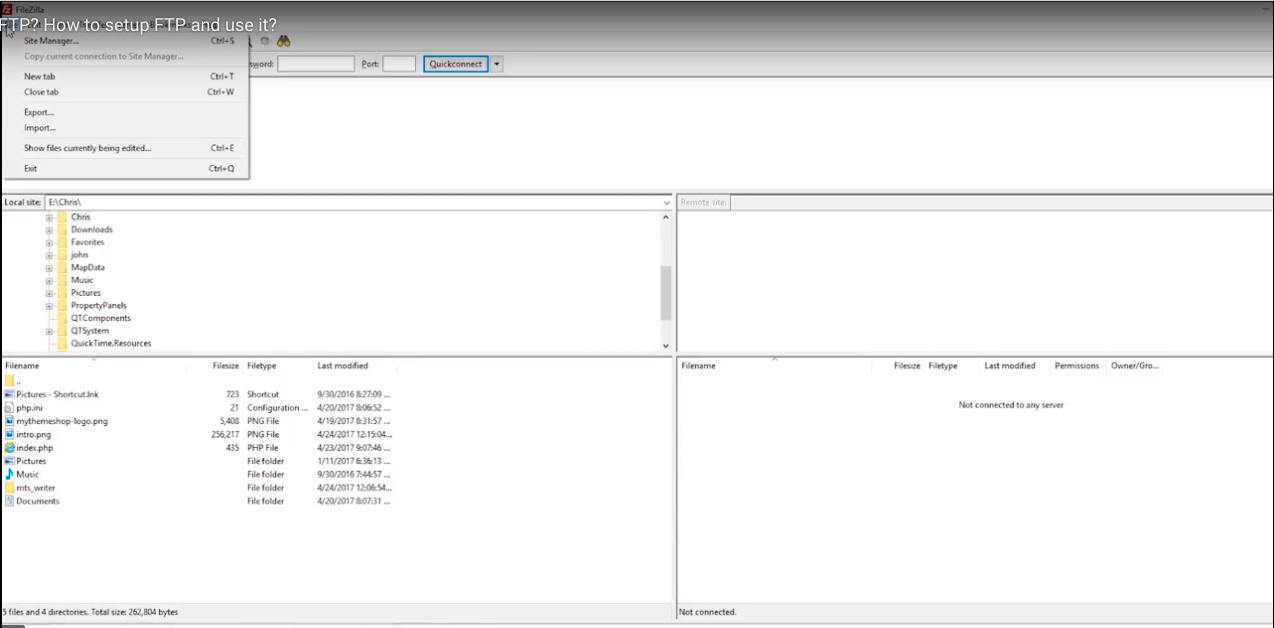Click the '256,217' filesize cell
Image resolution: width=1274 pixels, height=628 pixels.
pyautogui.click(x=225, y=435)
